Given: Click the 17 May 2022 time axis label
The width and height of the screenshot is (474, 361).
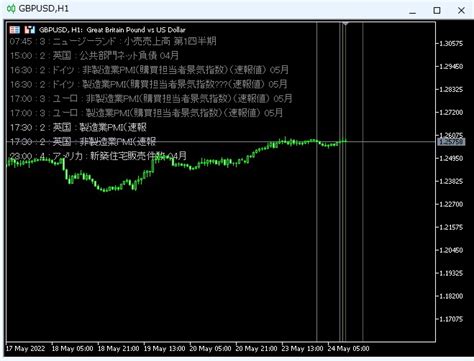Looking at the screenshot, I should coord(25,349).
